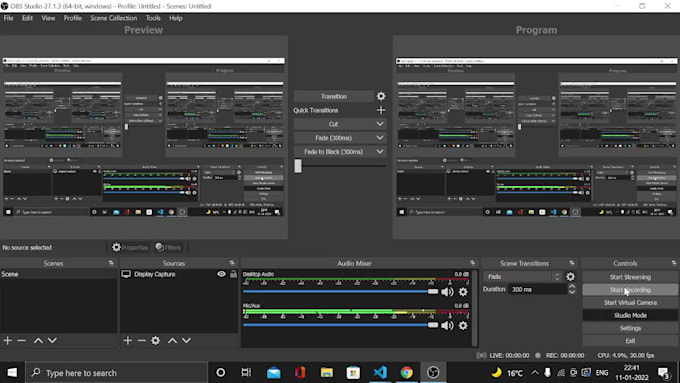Select Display Capture source row
680x383 pixels.
point(179,274)
